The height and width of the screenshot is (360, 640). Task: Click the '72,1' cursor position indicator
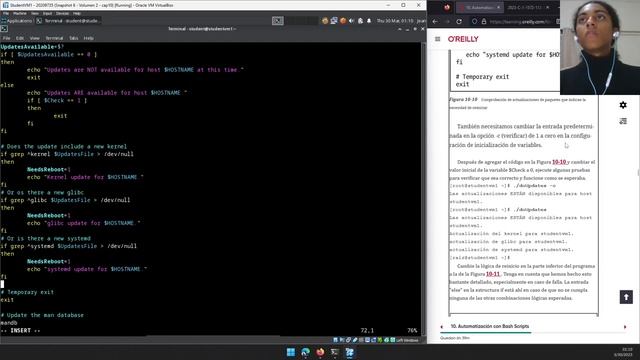pyautogui.click(x=367, y=331)
